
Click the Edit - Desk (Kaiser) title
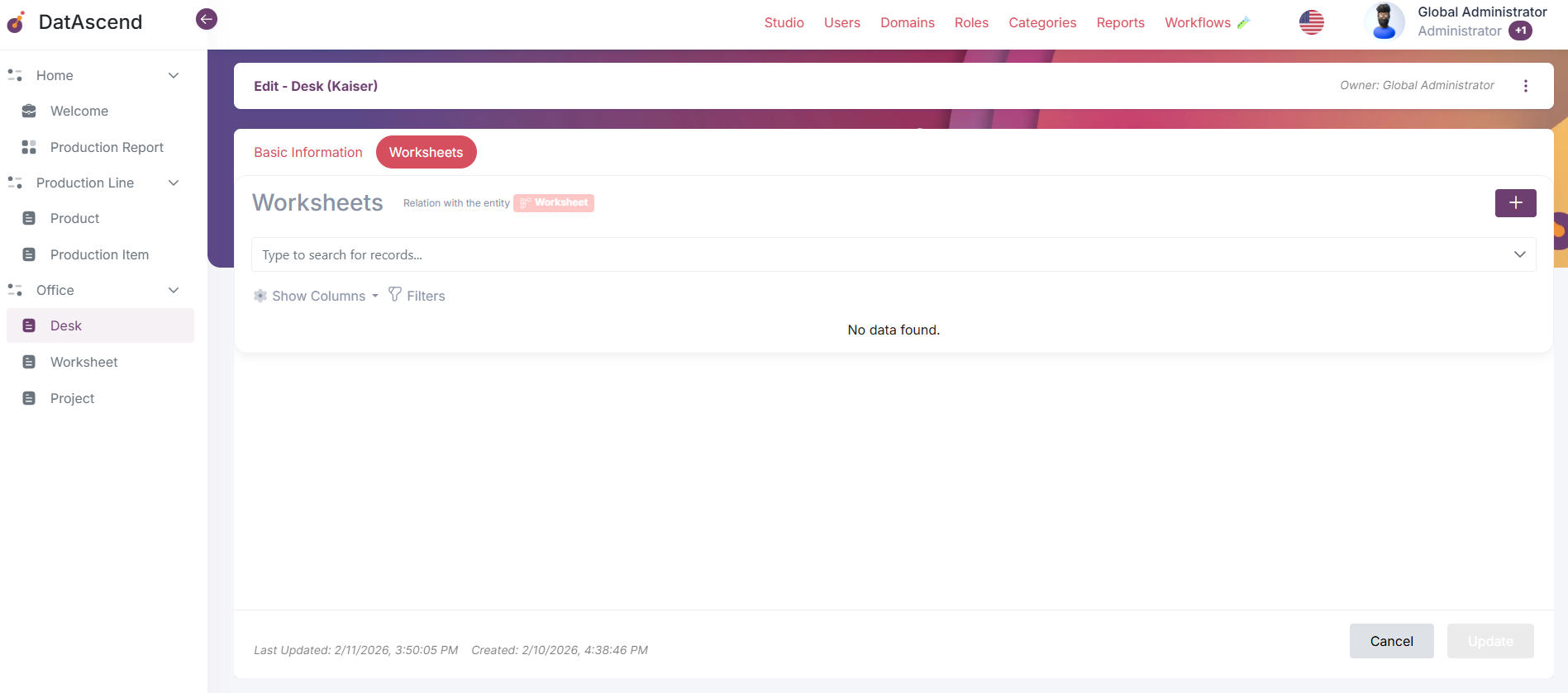(x=316, y=86)
